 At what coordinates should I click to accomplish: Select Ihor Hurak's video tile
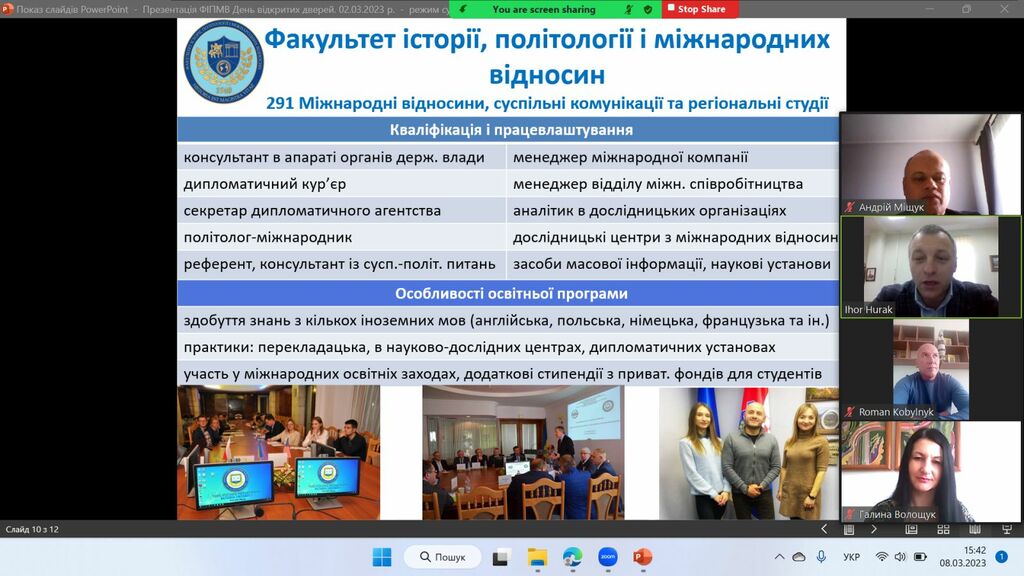(x=932, y=267)
